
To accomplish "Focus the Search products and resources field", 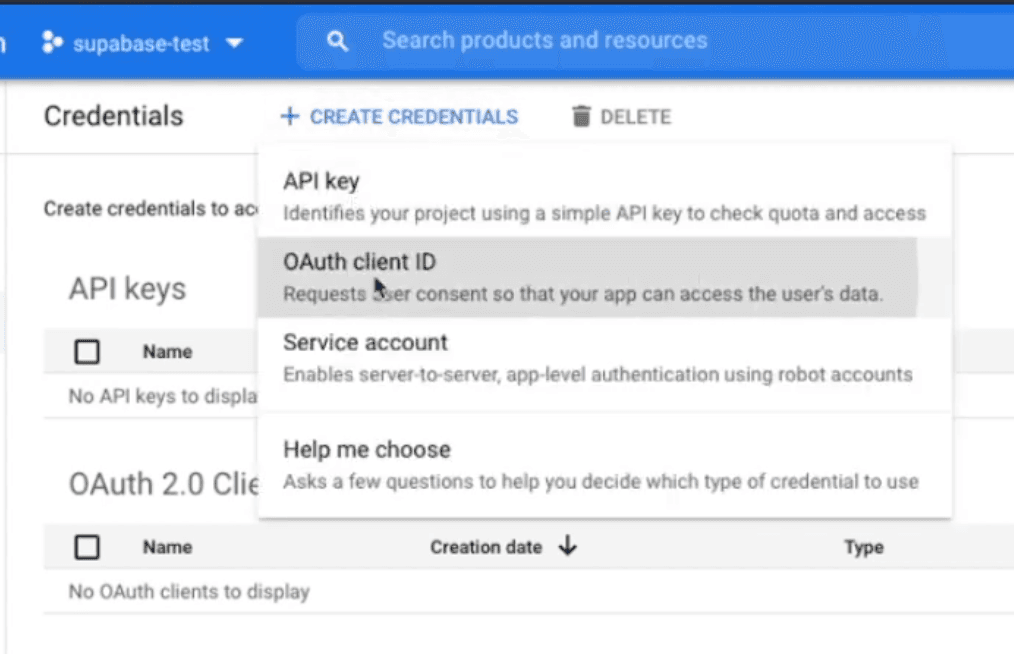I will tap(545, 41).
